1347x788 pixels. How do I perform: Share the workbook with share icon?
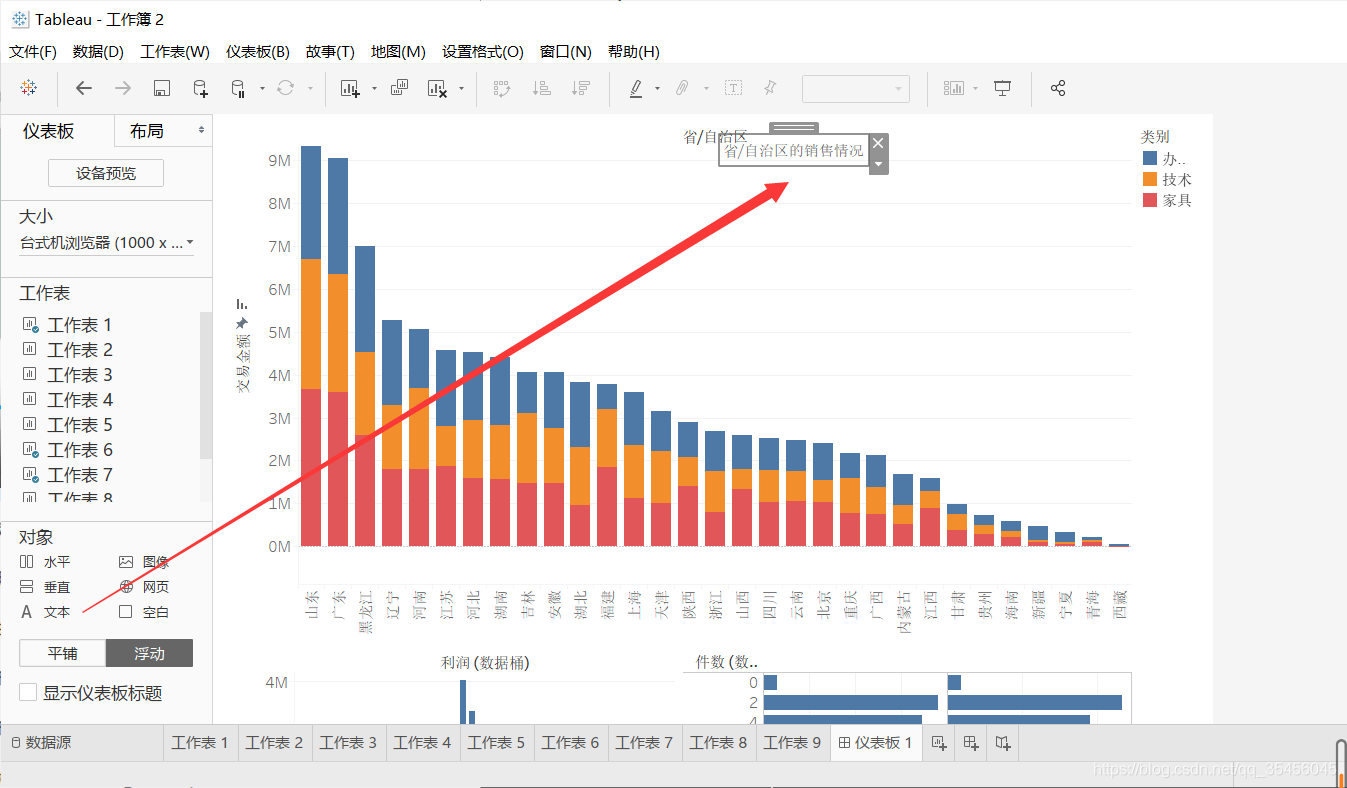point(1058,88)
